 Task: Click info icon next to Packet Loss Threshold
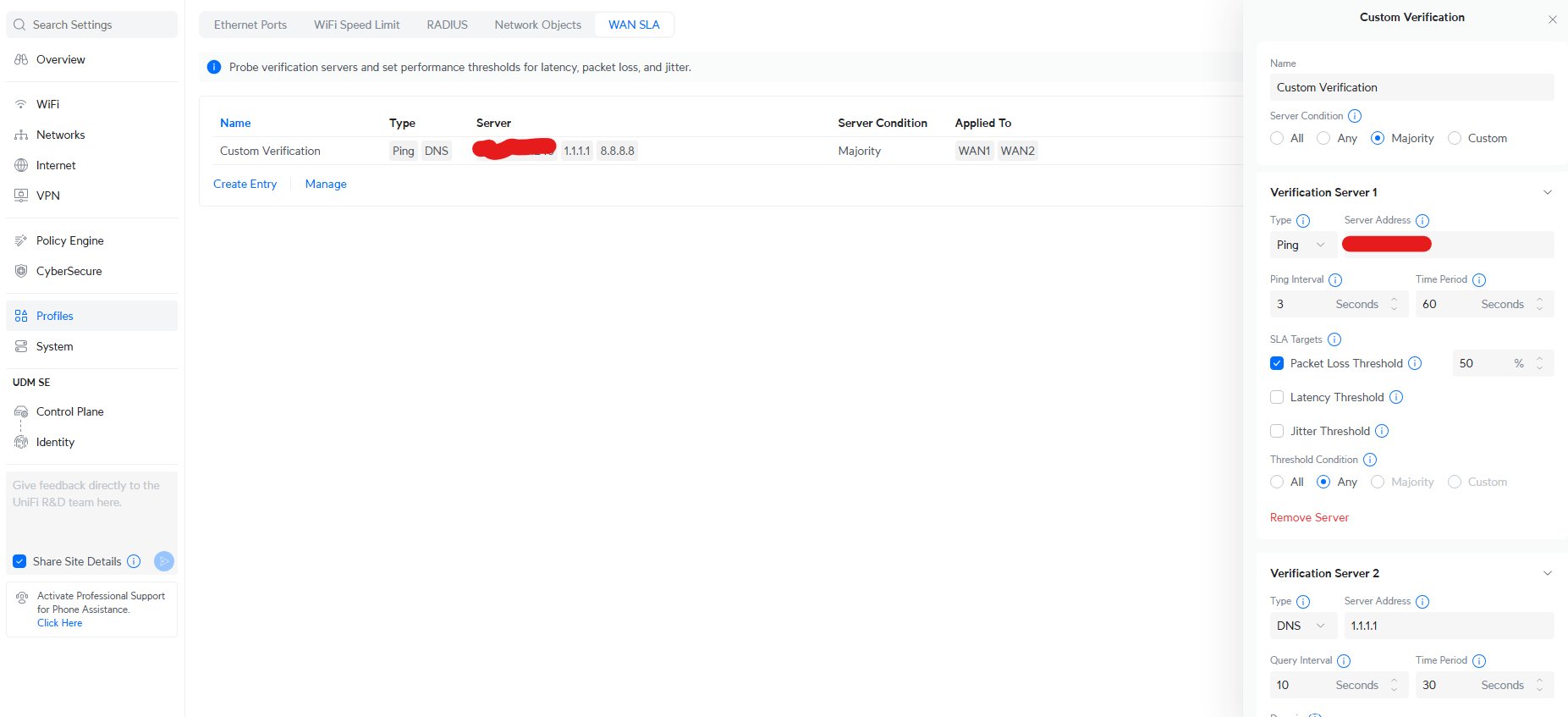coord(1415,363)
